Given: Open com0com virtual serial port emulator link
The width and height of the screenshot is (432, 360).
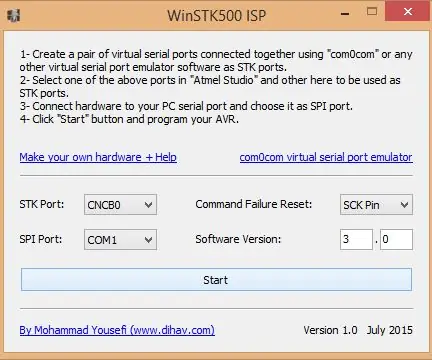Looking at the screenshot, I should click(326, 157).
